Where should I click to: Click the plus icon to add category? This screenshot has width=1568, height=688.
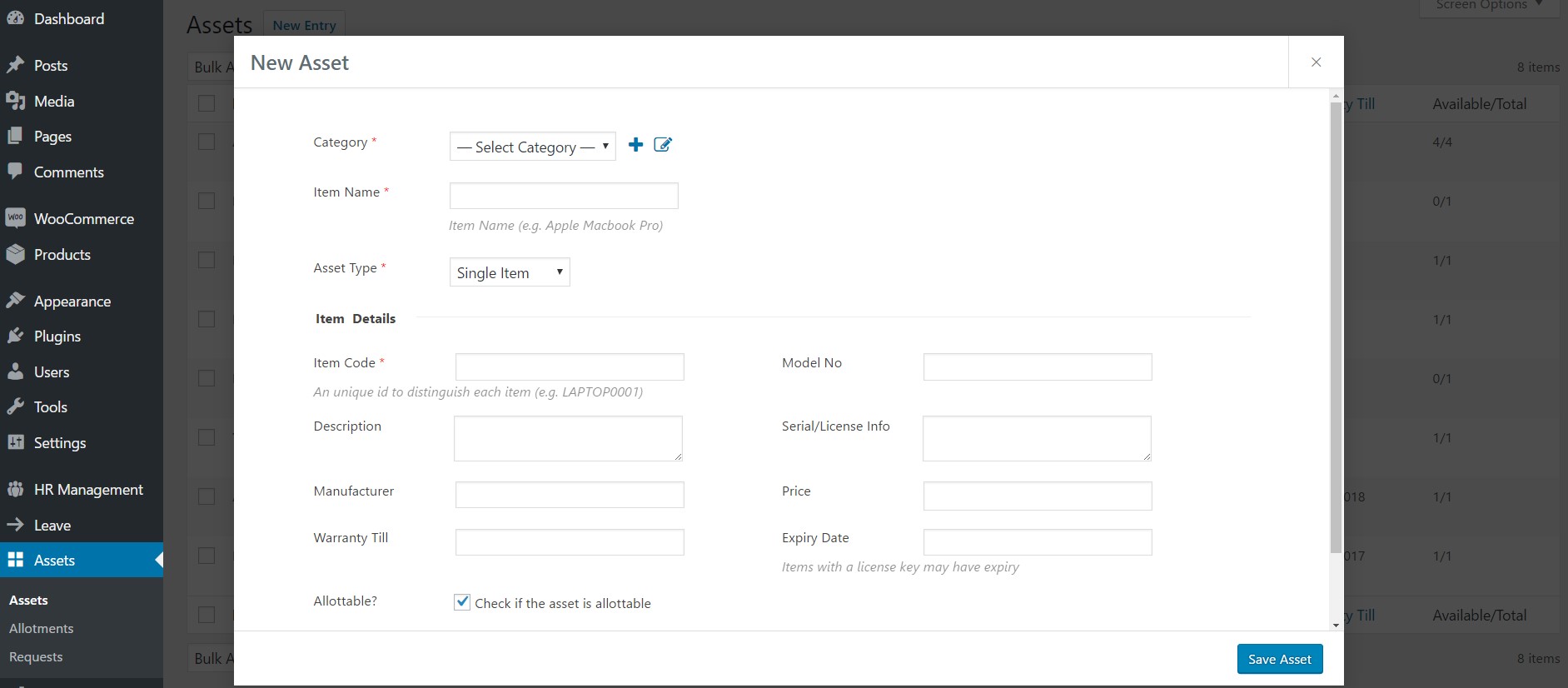635,145
